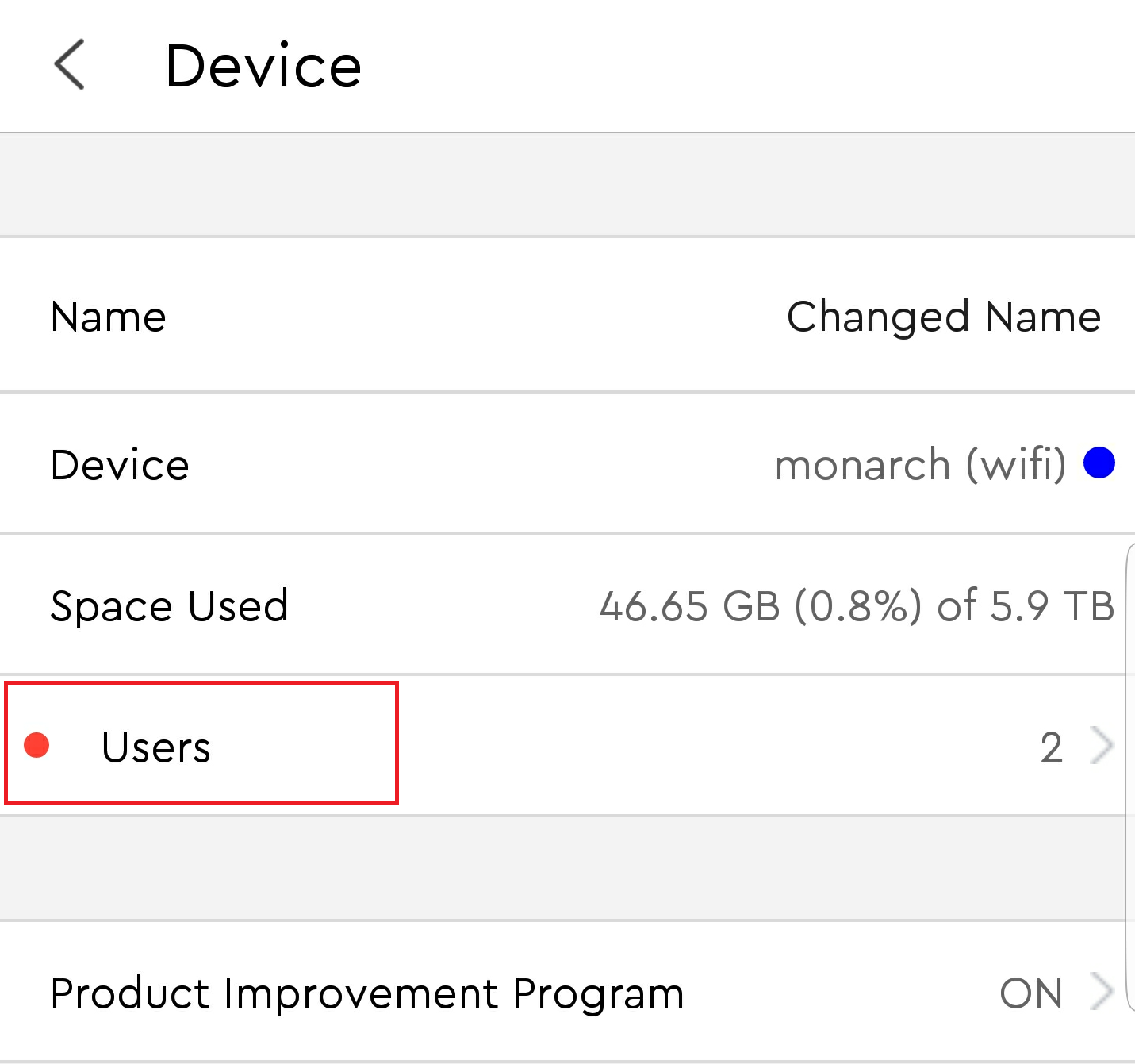This screenshot has height=1064, width=1135.
Task: Open the Product Improvement Program row
Action: tap(563, 992)
